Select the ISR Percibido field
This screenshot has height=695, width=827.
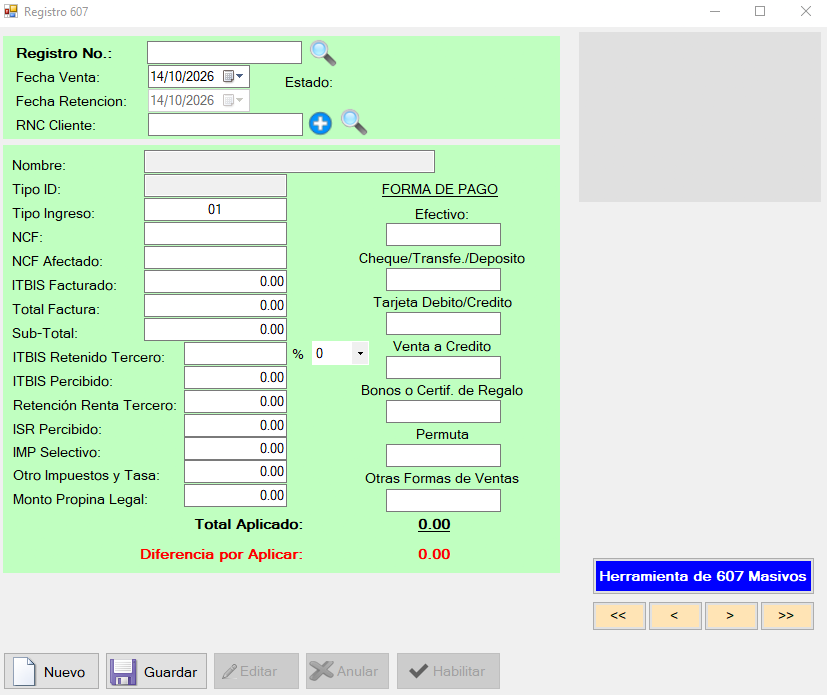click(x=235, y=426)
